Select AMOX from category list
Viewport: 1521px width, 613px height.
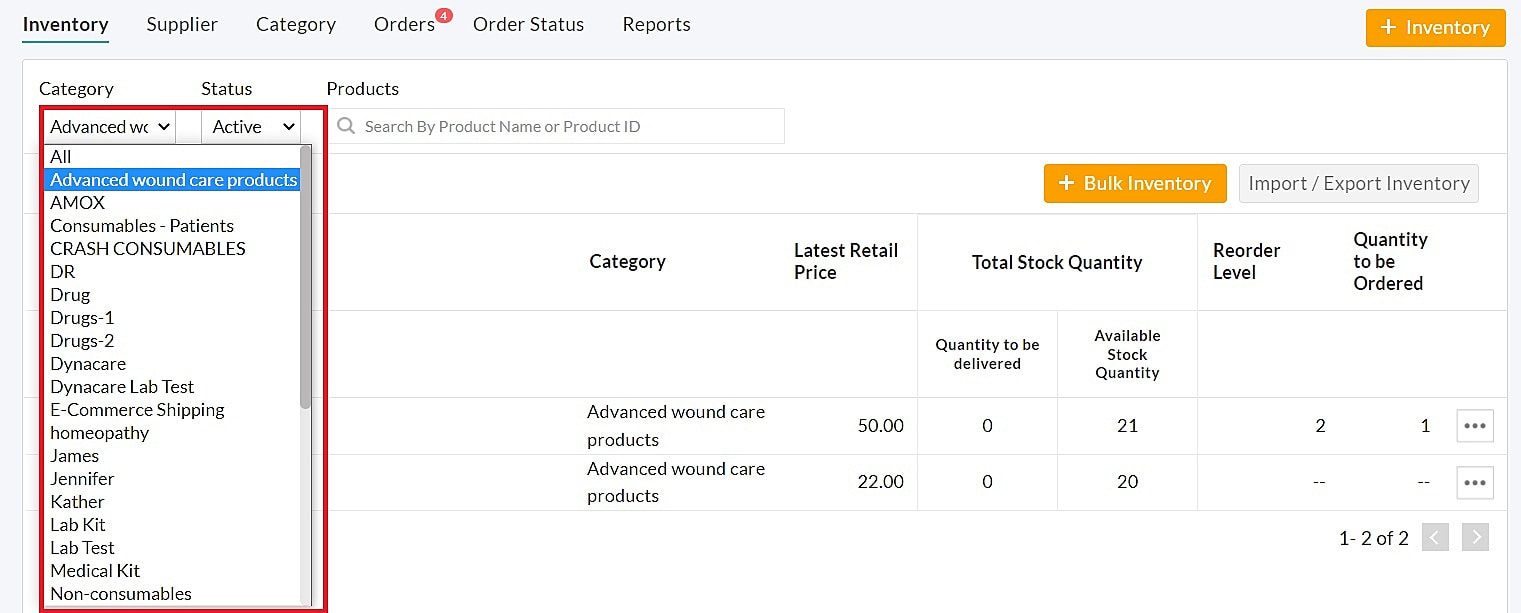(x=78, y=203)
